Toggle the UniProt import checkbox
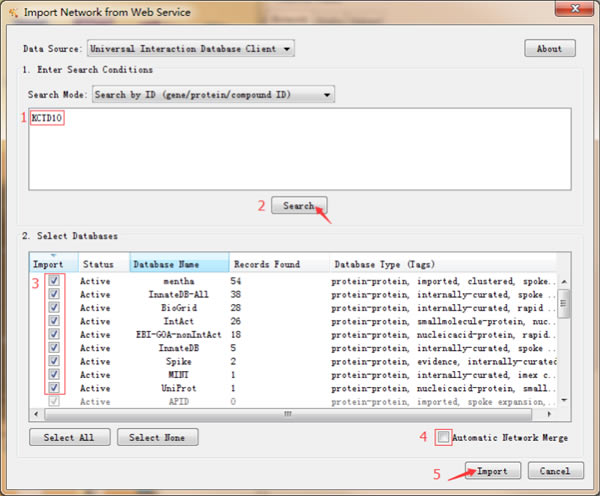Image resolution: width=600 pixels, height=496 pixels. 53,388
